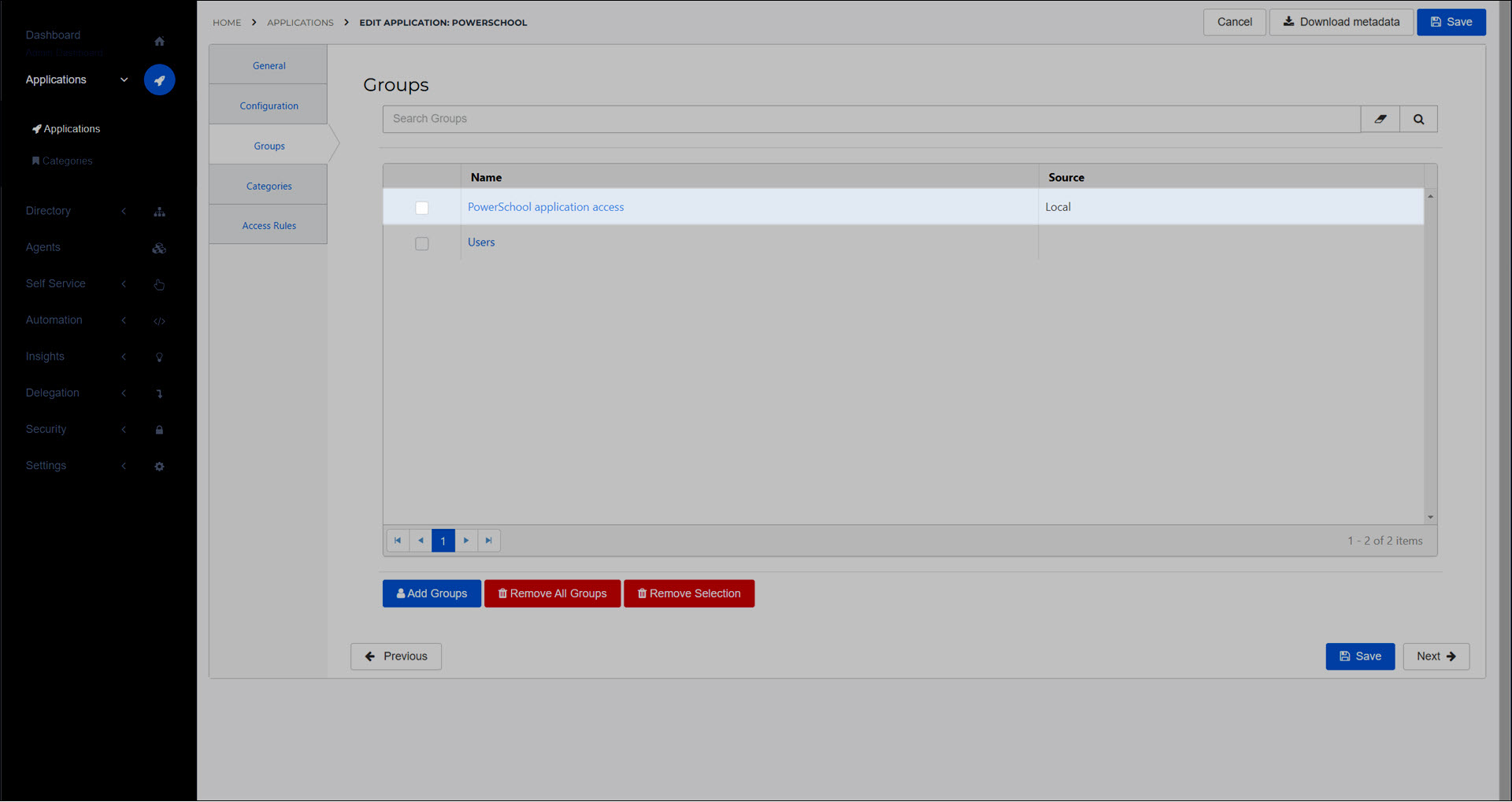Open the Configuration tab
The height and width of the screenshot is (802, 1512).
click(x=269, y=105)
